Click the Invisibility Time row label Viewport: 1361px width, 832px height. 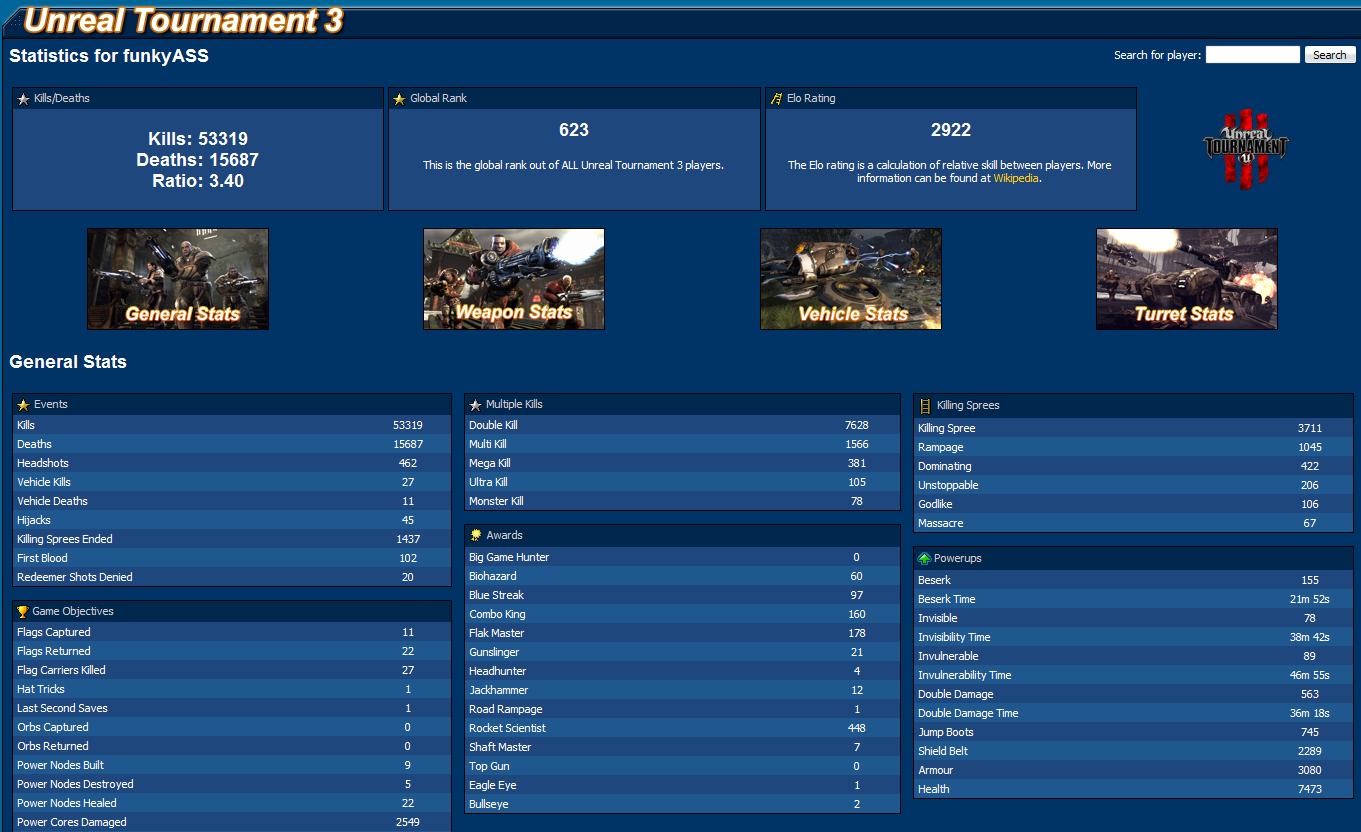[954, 637]
